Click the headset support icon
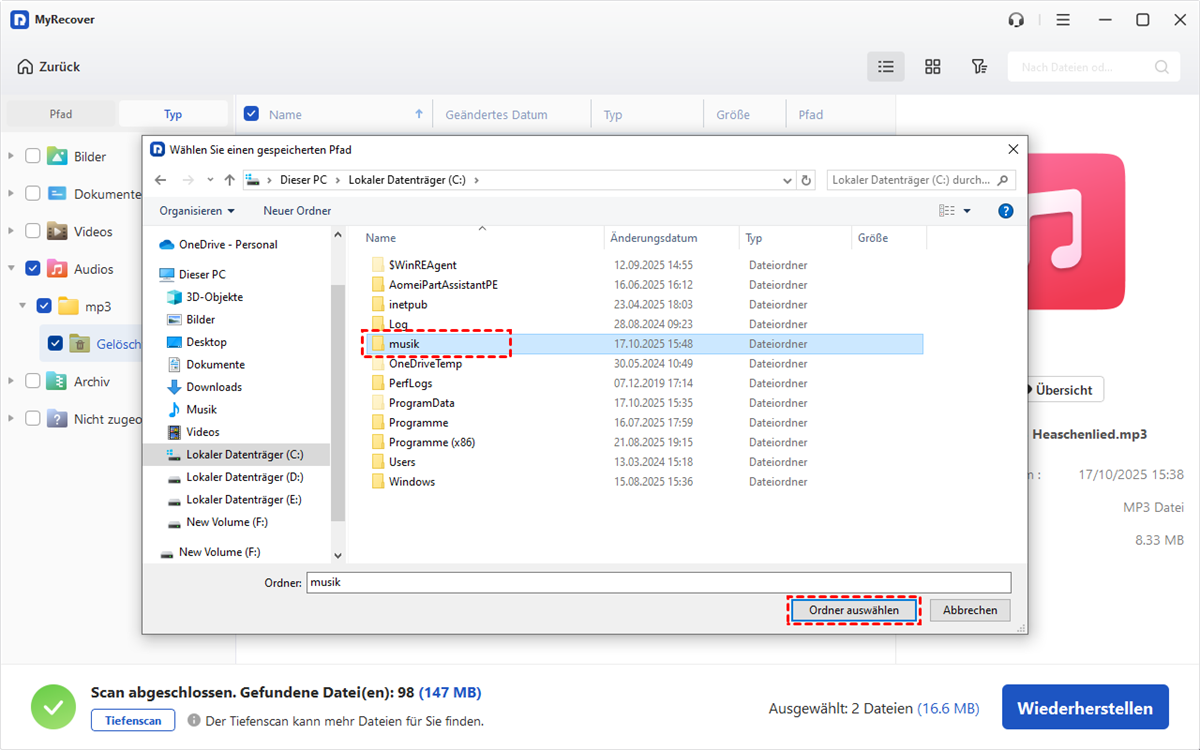 (1016, 20)
